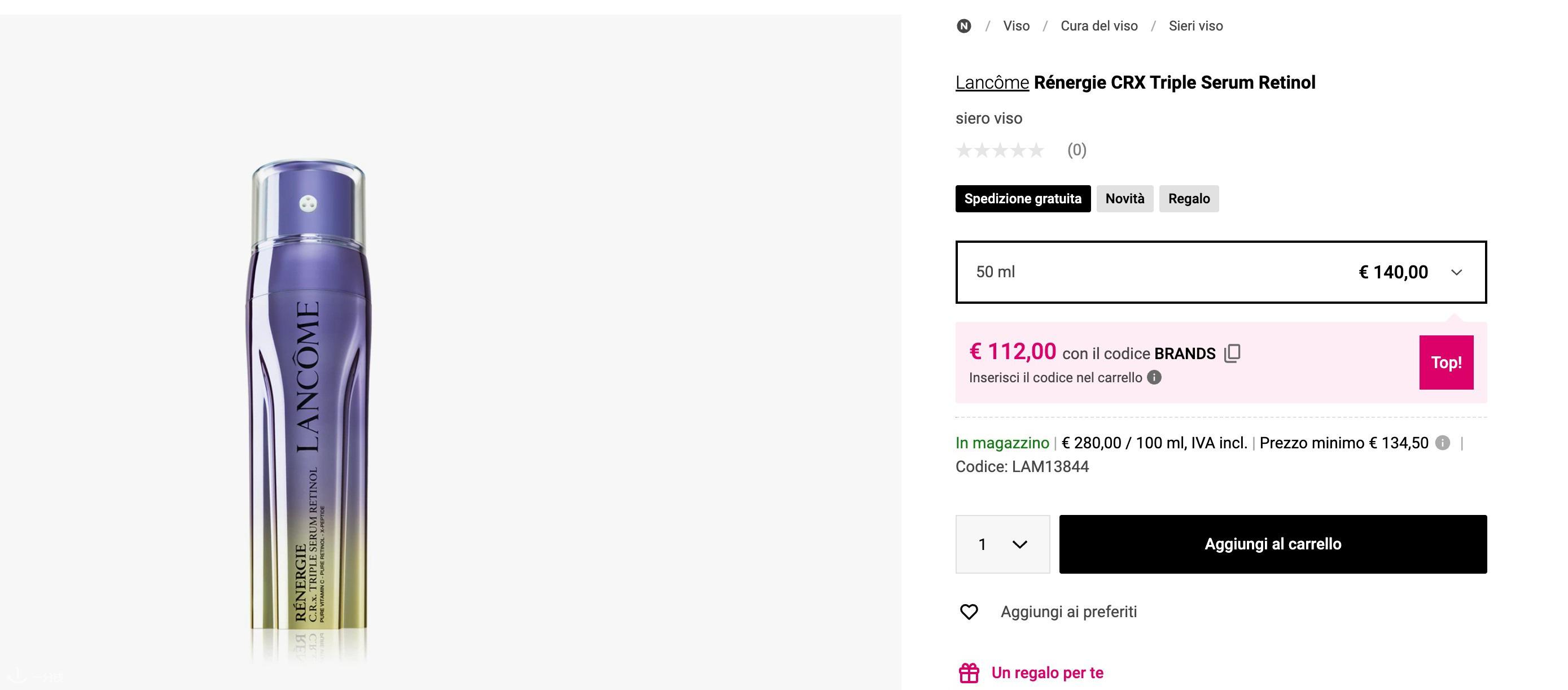The image size is (1568, 690).
Task: Expand the 50 ml size selector
Action: [1221, 272]
